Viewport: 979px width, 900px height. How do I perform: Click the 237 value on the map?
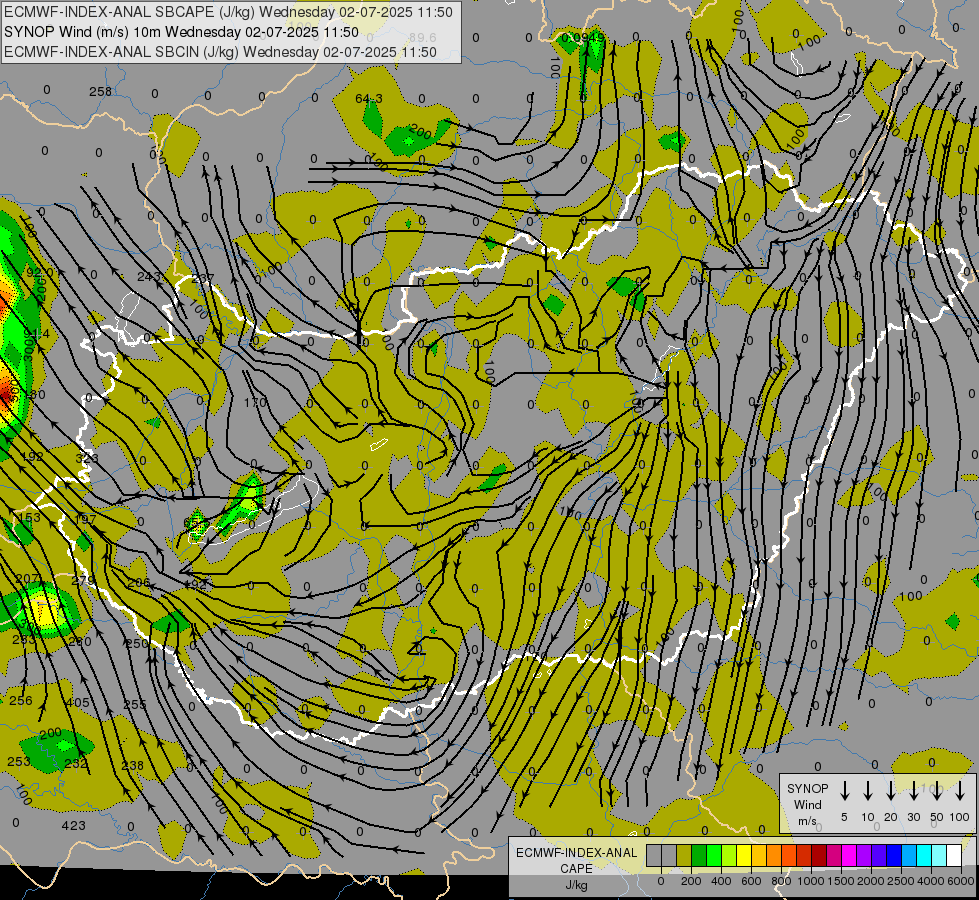203,279
